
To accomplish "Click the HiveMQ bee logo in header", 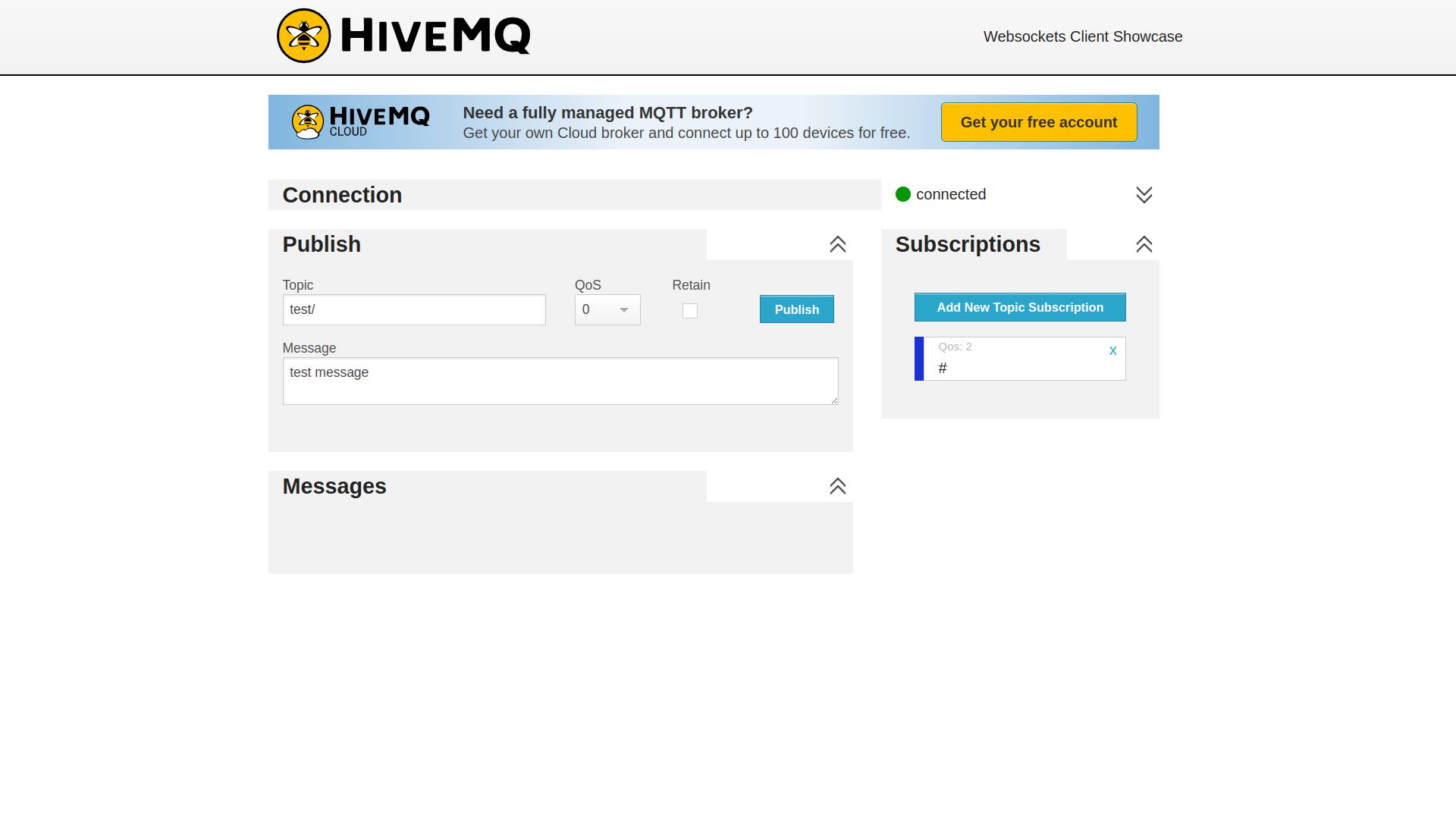I will pos(304,36).
